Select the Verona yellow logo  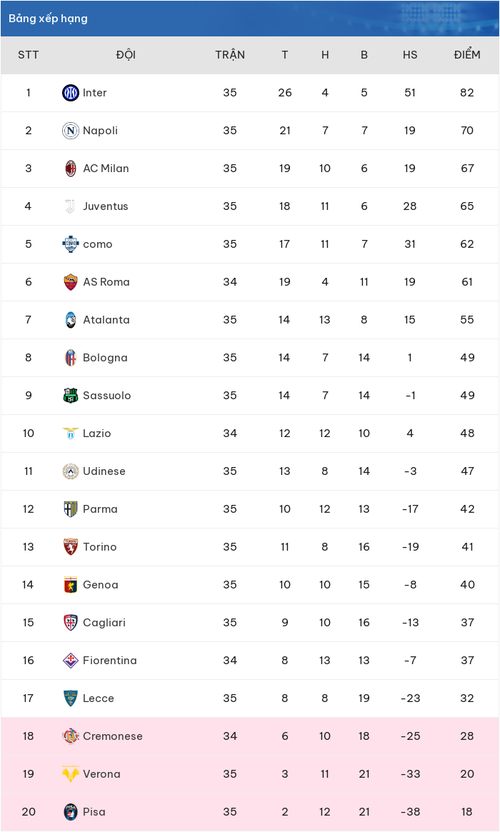pos(71,774)
